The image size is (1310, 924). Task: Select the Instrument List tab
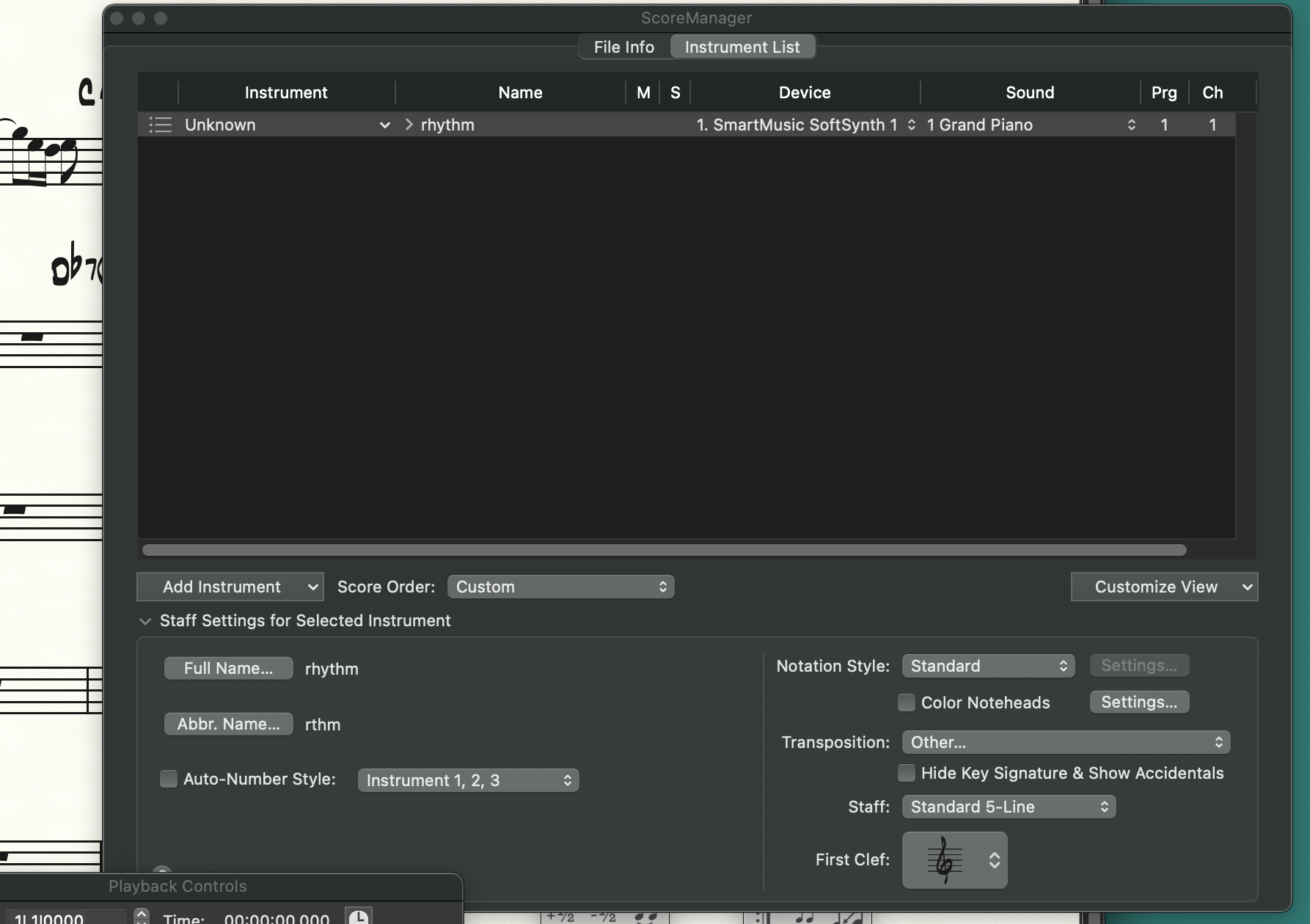742,47
